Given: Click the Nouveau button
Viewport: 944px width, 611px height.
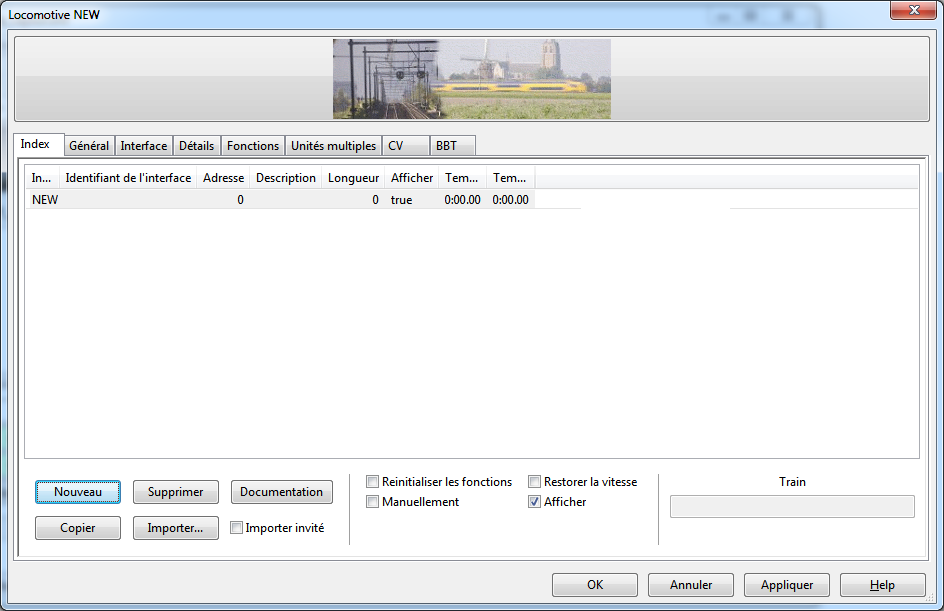Looking at the screenshot, I should (78, 492).
